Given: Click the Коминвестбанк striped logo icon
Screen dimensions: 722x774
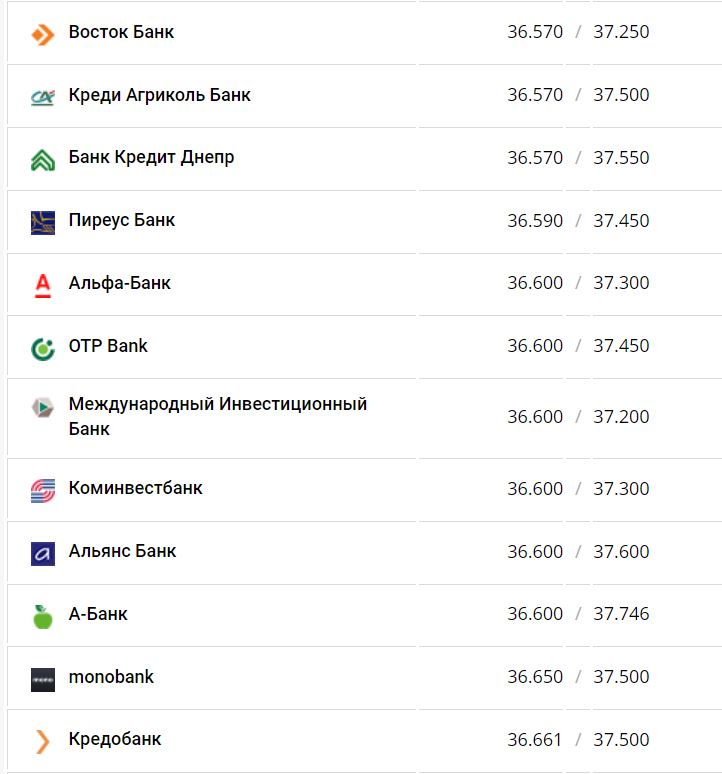Looking at the screenshot, I should (42, 491).
